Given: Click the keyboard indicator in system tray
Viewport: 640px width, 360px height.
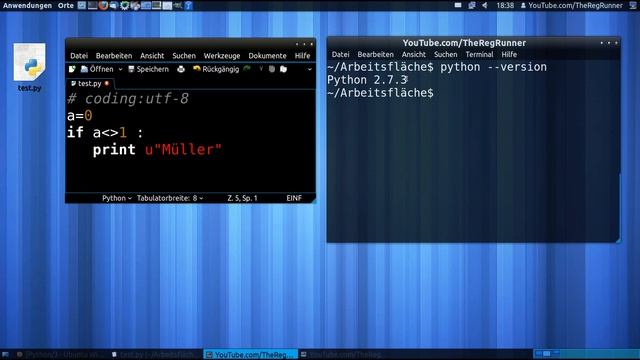Looking at the screenshot, I should pyautogui.click(x=458, y=5).
